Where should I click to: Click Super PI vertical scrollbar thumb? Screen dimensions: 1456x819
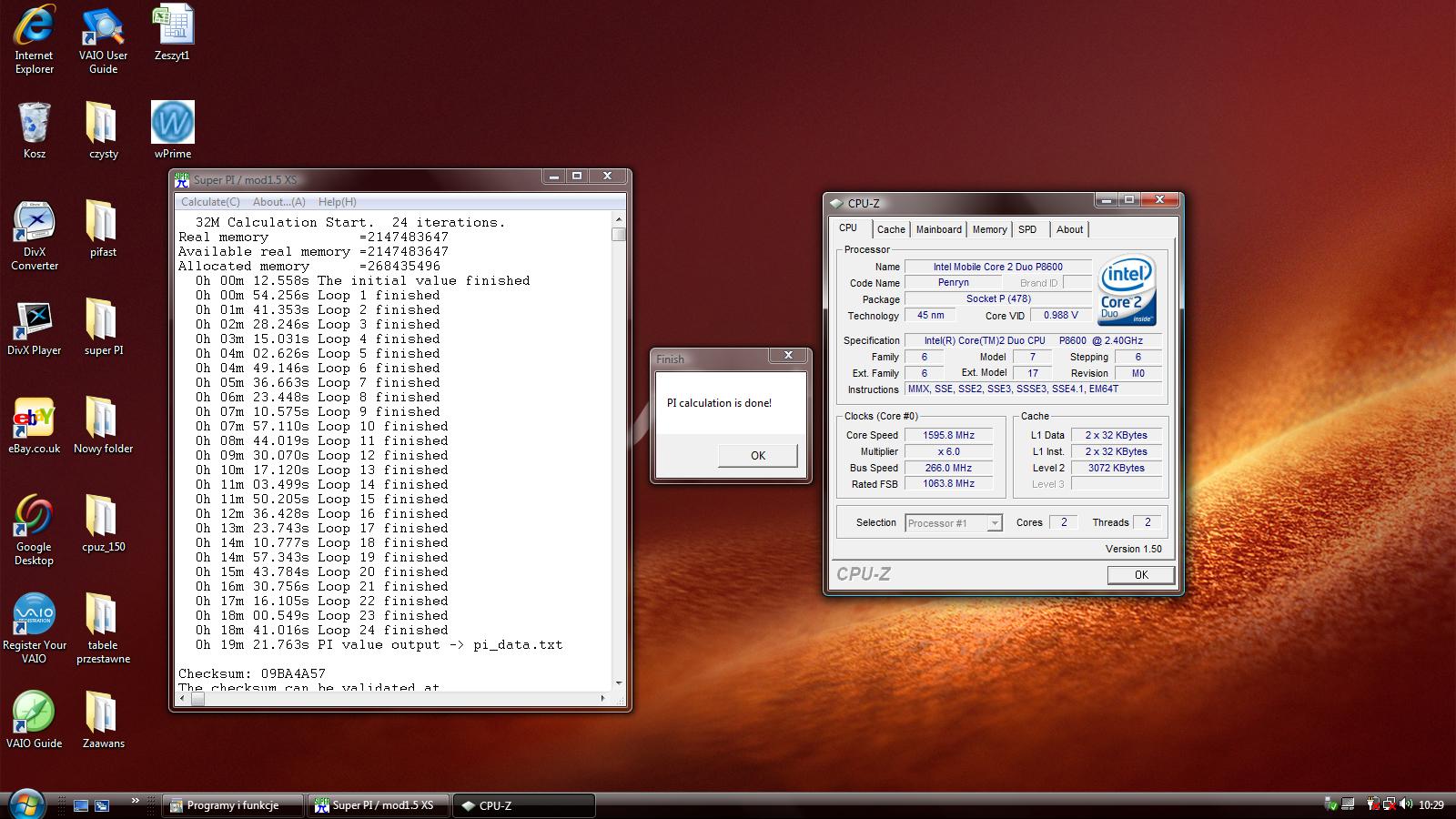click(619, 234)
